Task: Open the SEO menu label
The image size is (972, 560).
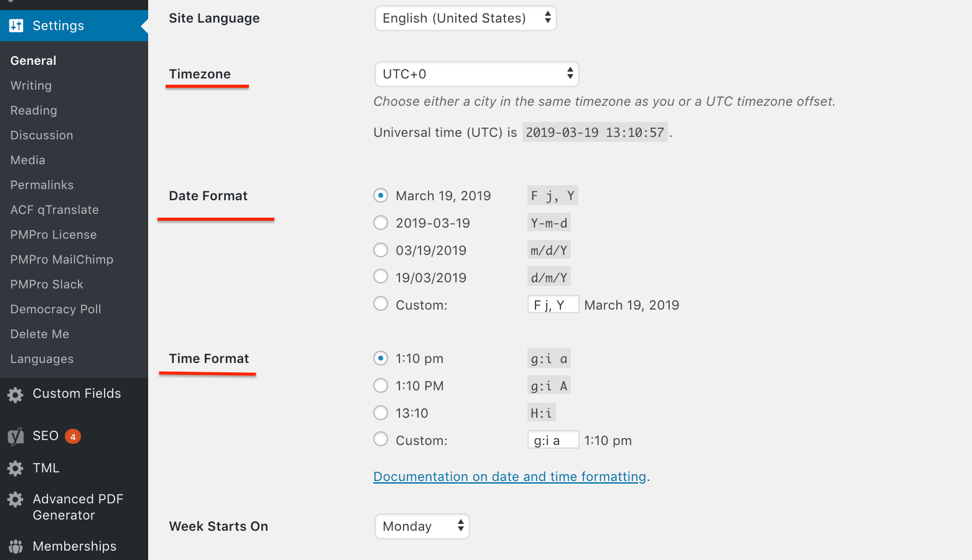Action: (x=45, y=435)
